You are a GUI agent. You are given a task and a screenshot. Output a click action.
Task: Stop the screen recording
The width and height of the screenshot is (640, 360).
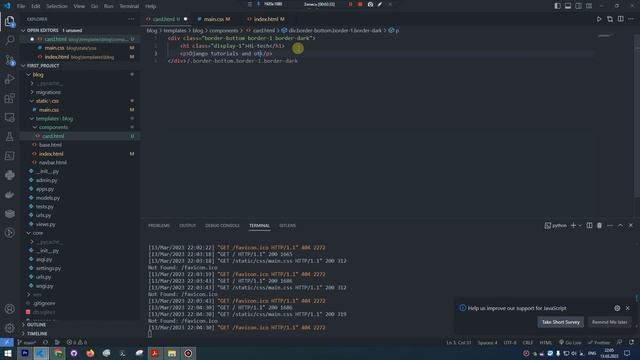pyautogui.click(x=360, y=4)
